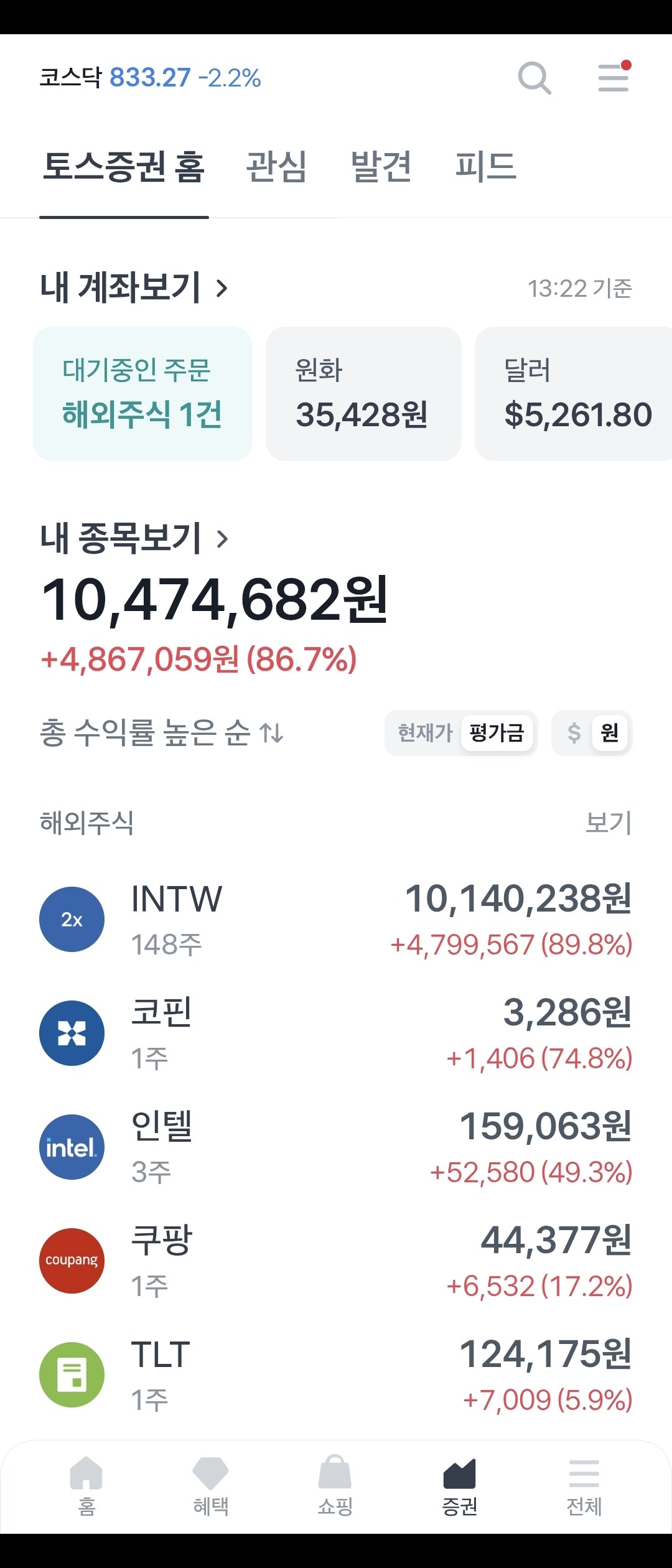Image resolution: width=672 pixels, height=1568 pixels.
Task: Switch to the 발견 tab
Action: coord(381,167)
